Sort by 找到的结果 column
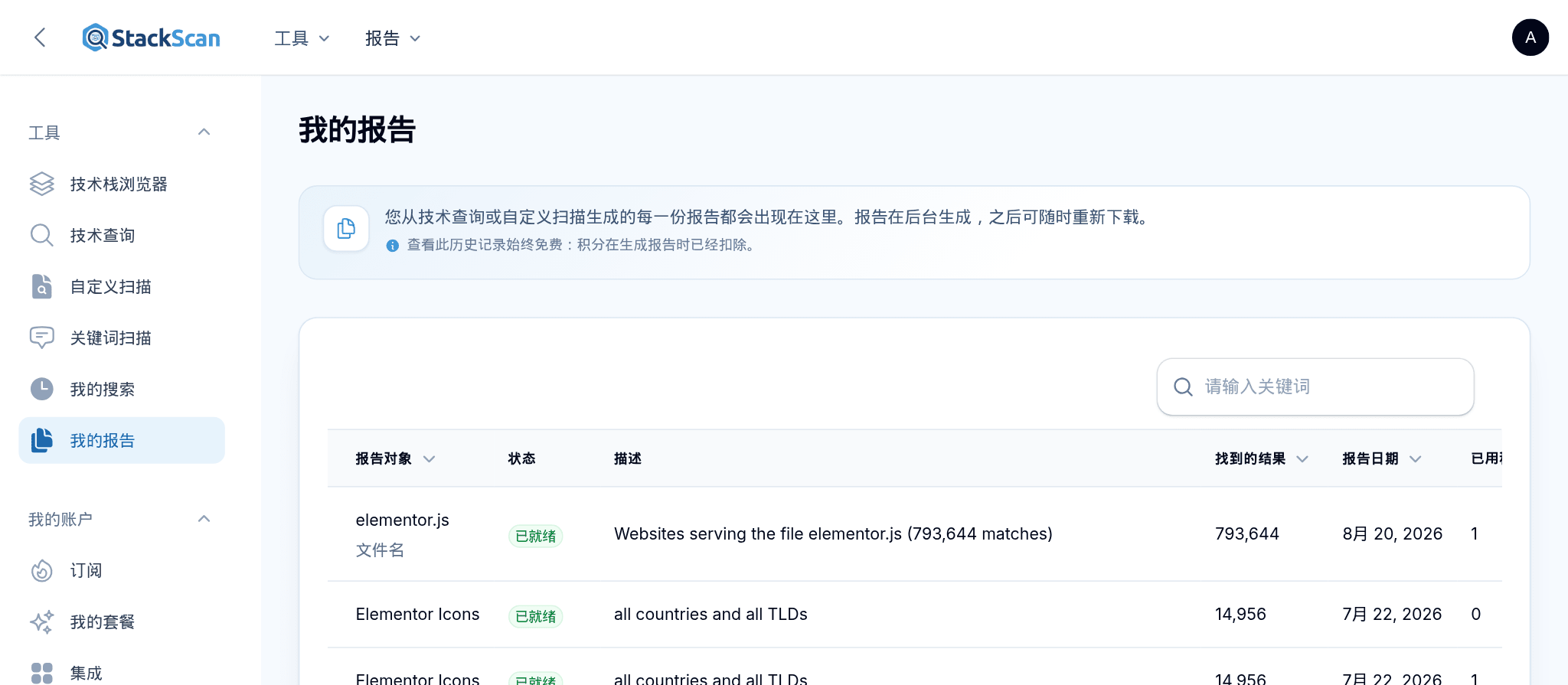 [x=1261, y=458]
